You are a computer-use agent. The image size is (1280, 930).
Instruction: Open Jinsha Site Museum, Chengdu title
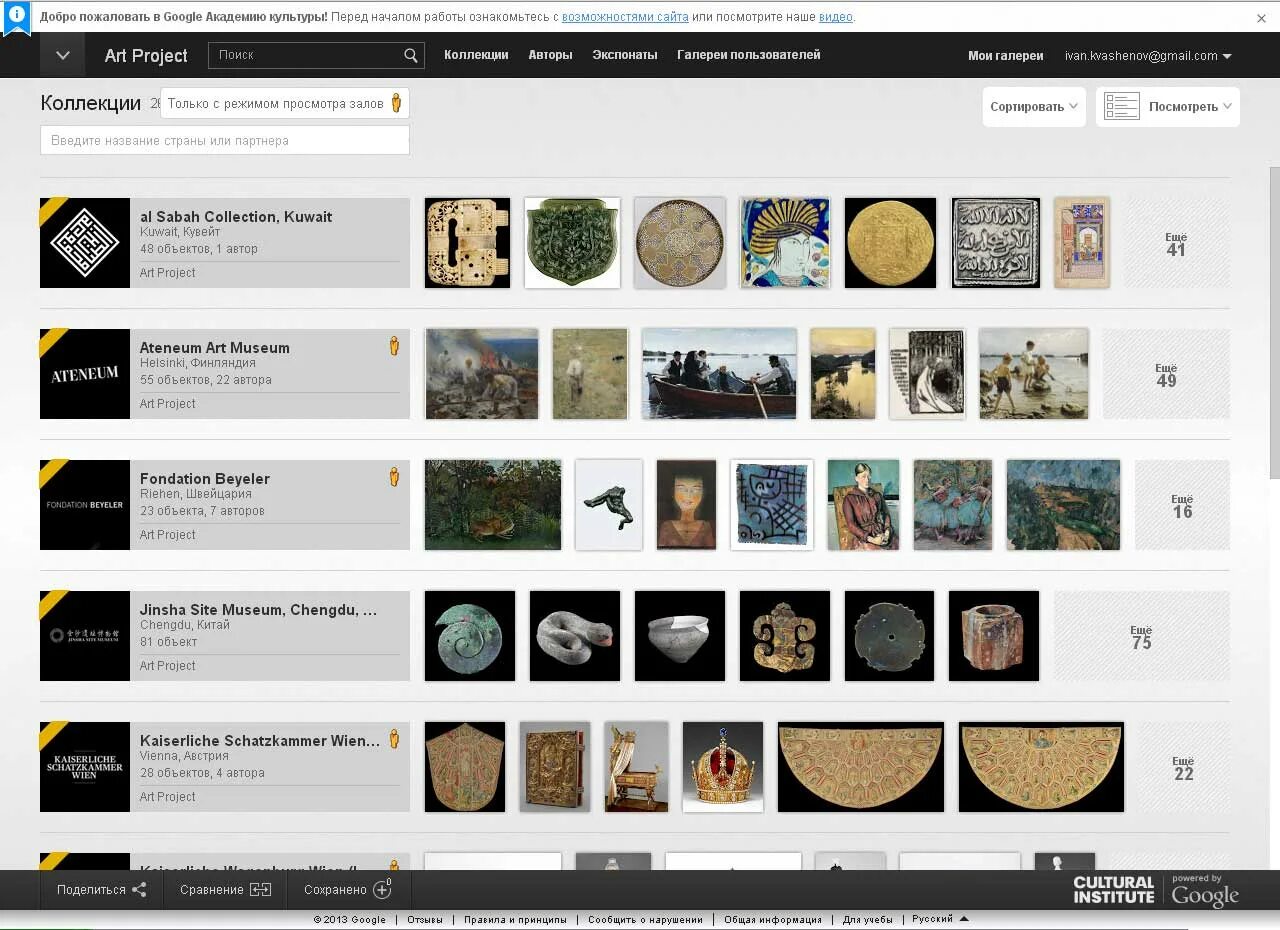pos(259,609)
